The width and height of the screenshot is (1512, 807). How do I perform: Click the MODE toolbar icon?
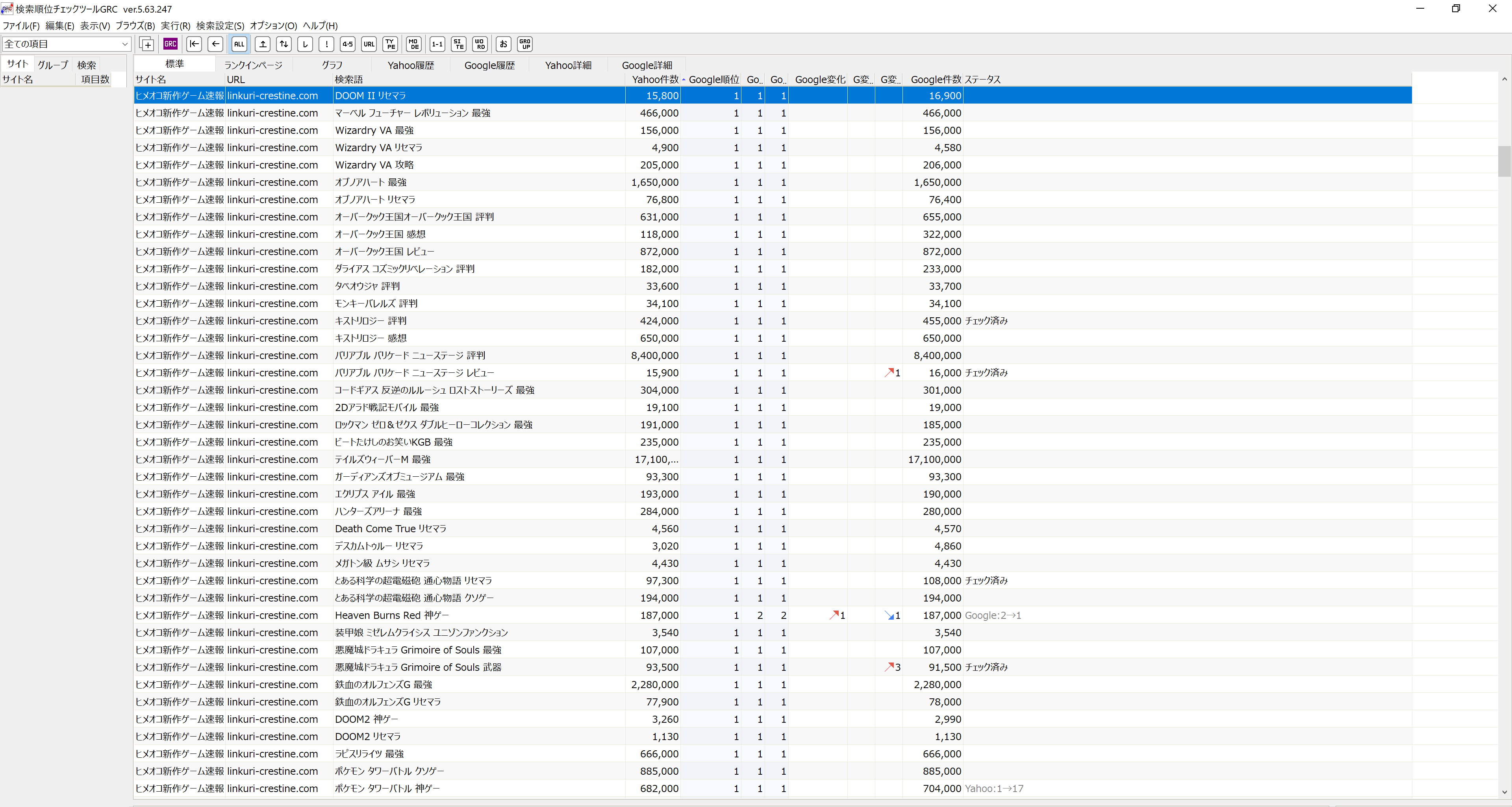click(414, 44)
